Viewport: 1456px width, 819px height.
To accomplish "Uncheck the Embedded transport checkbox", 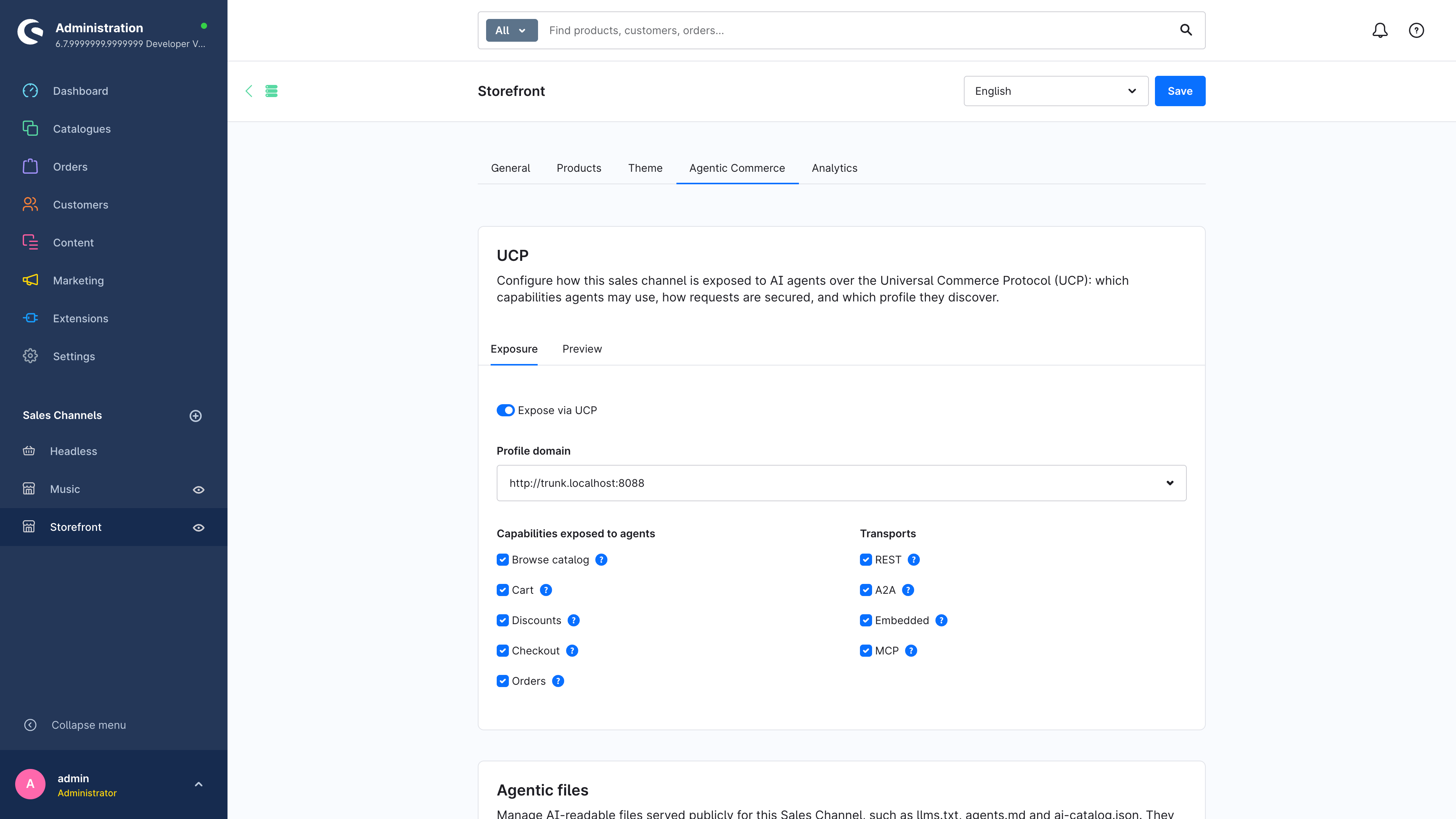I will [x=866, y=620].
